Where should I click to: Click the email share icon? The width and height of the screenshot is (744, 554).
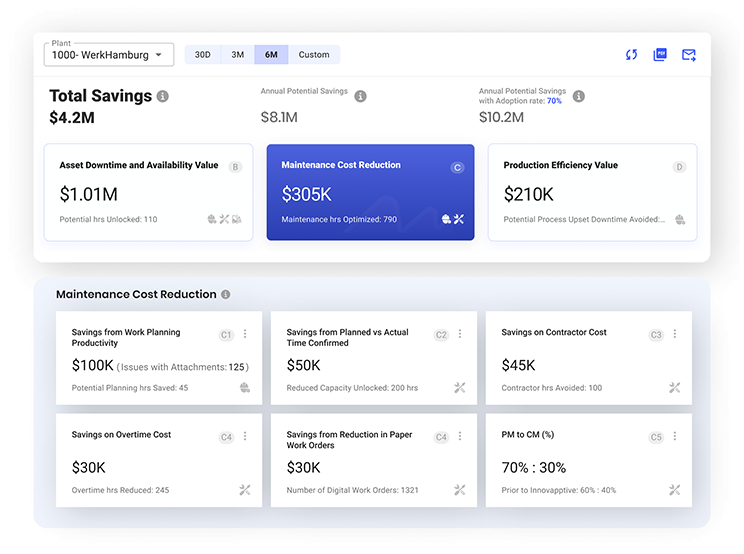click(x=689, y=55)
